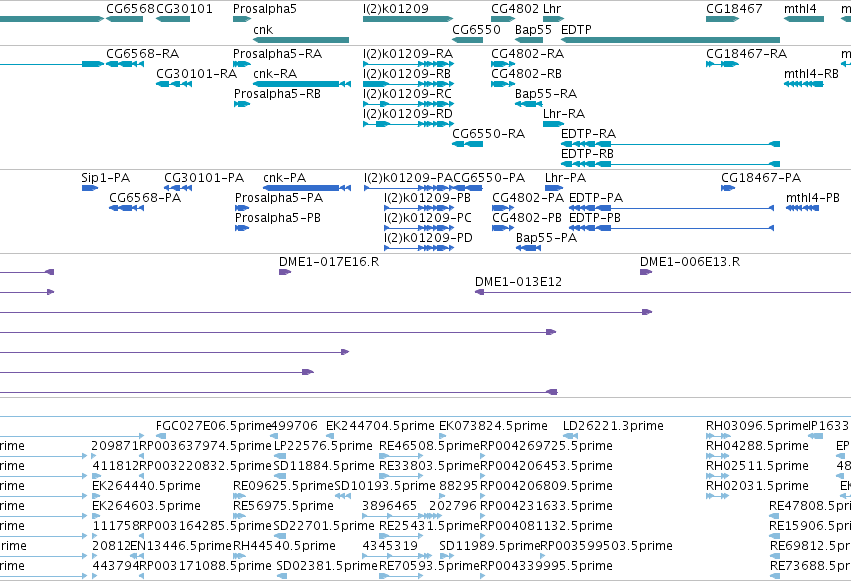Click the DME1-017E16.R clone marker
The width and height of the screenshot is (851, 581).
click(x=285, y=272)
